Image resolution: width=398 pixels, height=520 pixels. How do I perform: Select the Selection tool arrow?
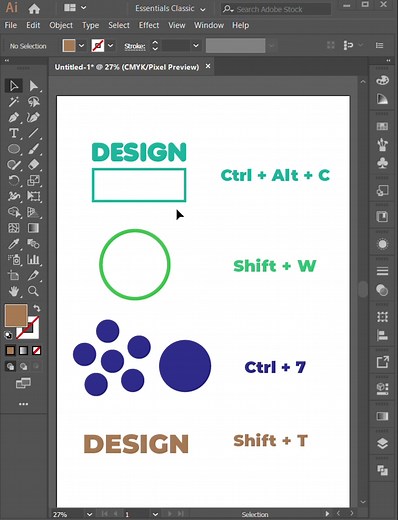[x=14, y=86]
